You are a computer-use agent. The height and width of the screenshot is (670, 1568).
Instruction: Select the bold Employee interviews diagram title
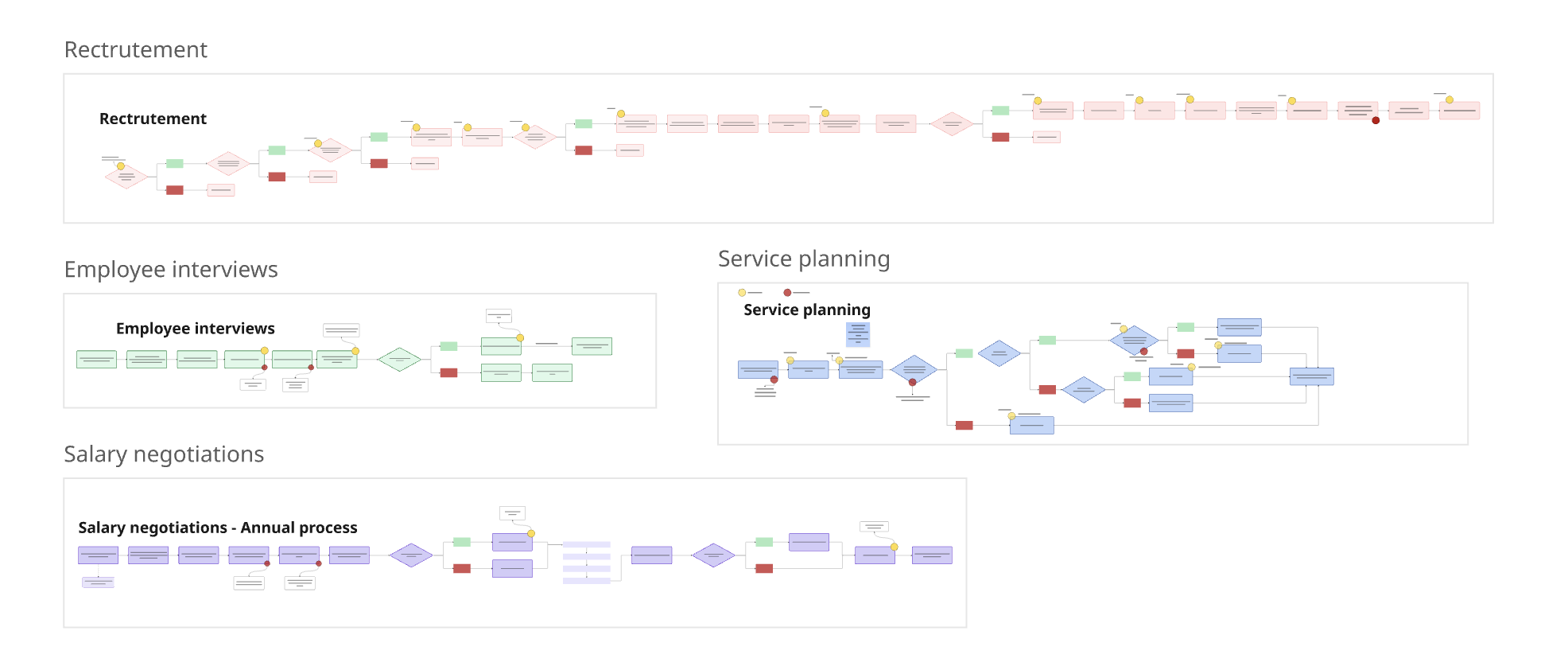tap(196, 329)
